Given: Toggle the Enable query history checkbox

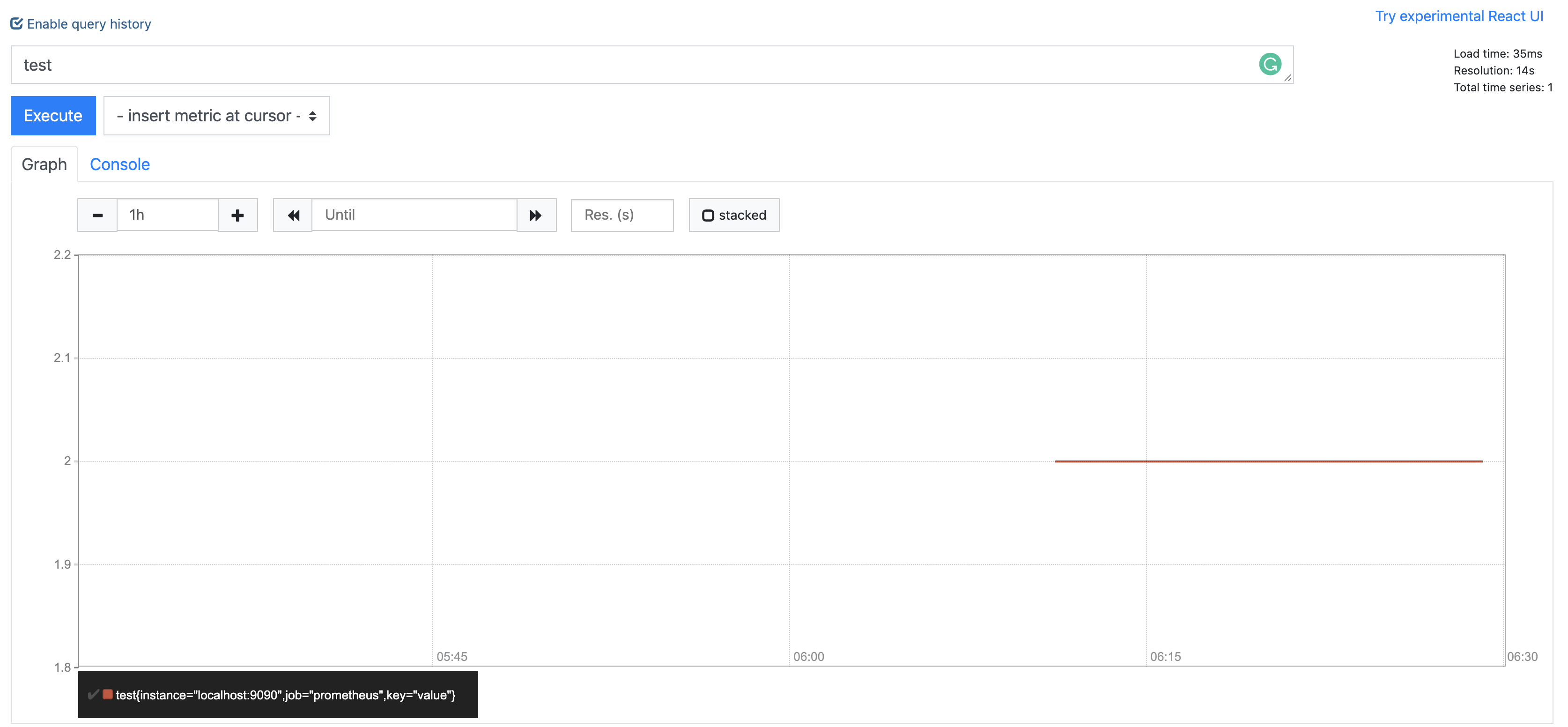Looking at the screenshot, I should point(17,24).
